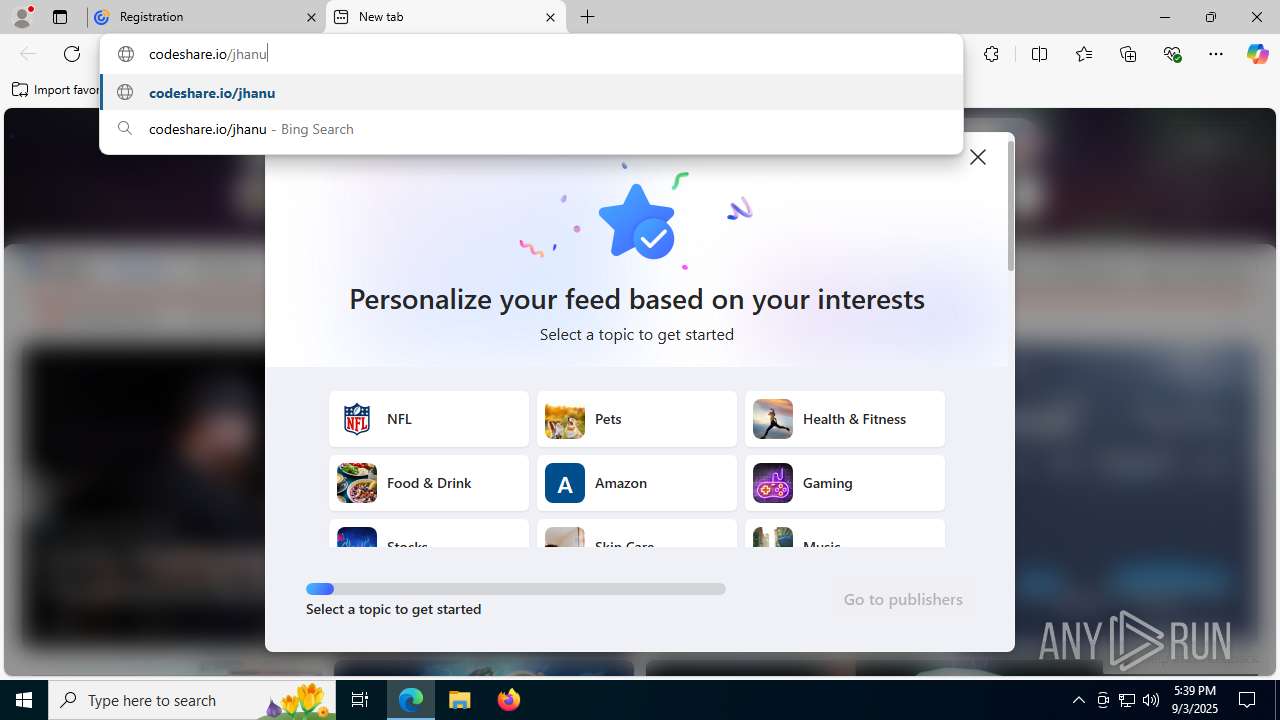Open the tab actions menu icon
1280x720 pixels.
[60, 17]
